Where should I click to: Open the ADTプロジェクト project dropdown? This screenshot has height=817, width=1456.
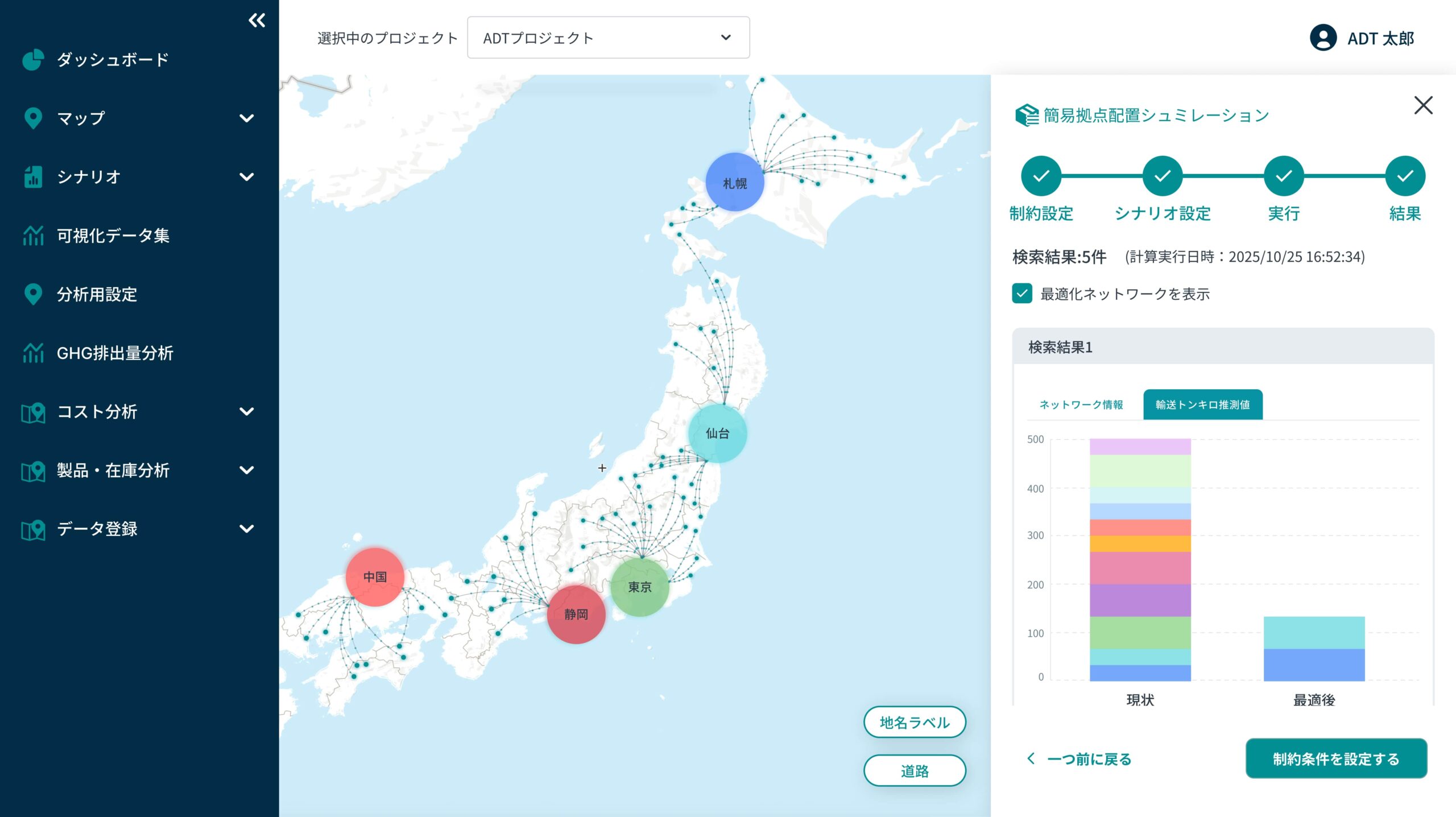[x=608, y=38]
